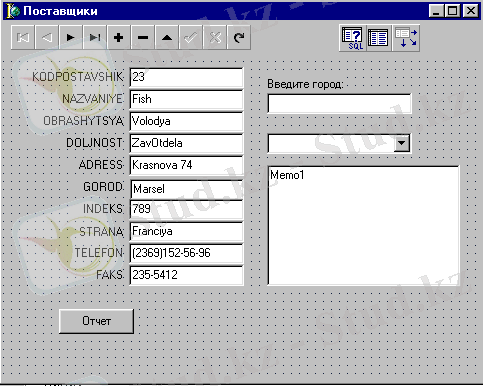Jump to last record button

click(95, 37)
